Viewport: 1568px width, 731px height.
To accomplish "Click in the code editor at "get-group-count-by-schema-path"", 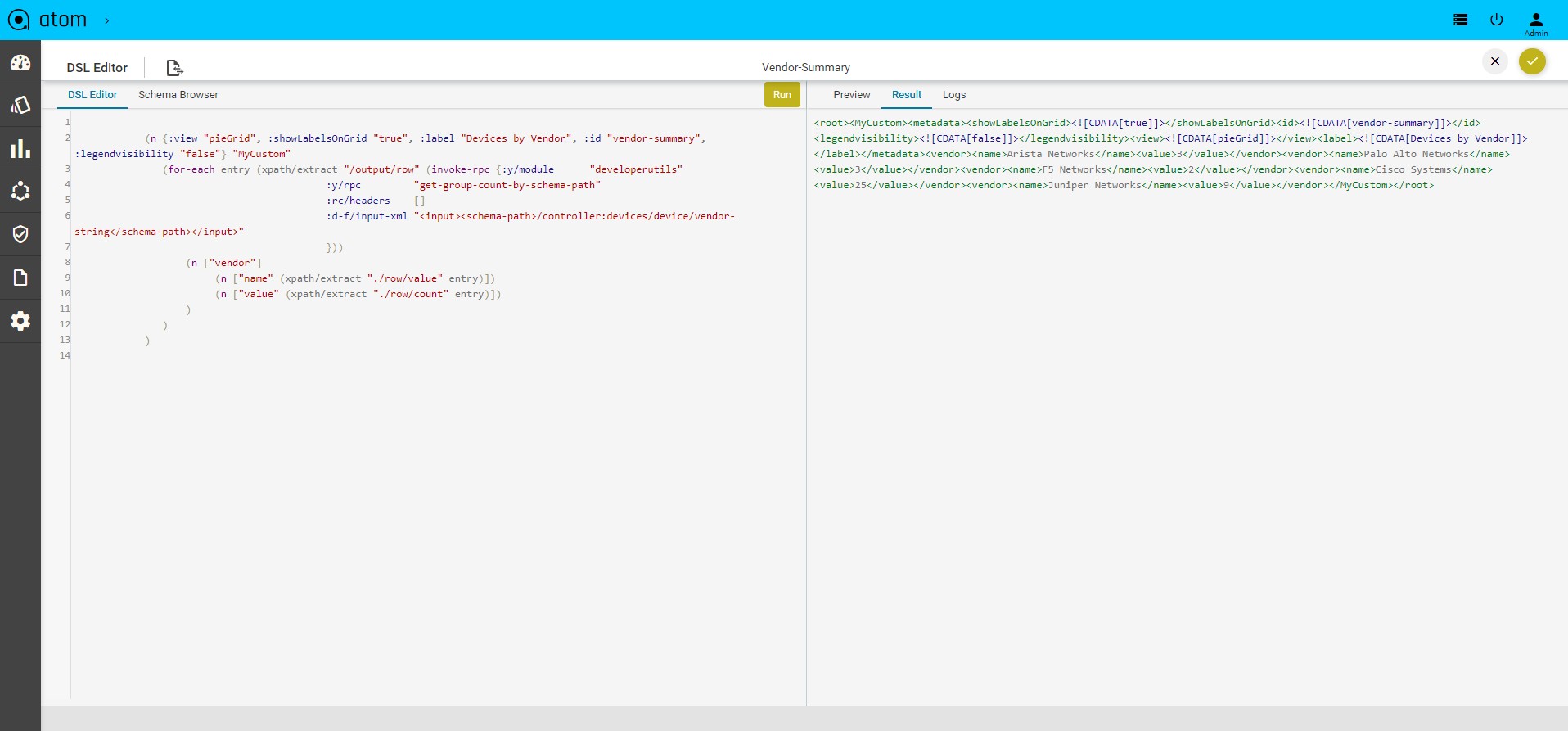I will (507, 185).
